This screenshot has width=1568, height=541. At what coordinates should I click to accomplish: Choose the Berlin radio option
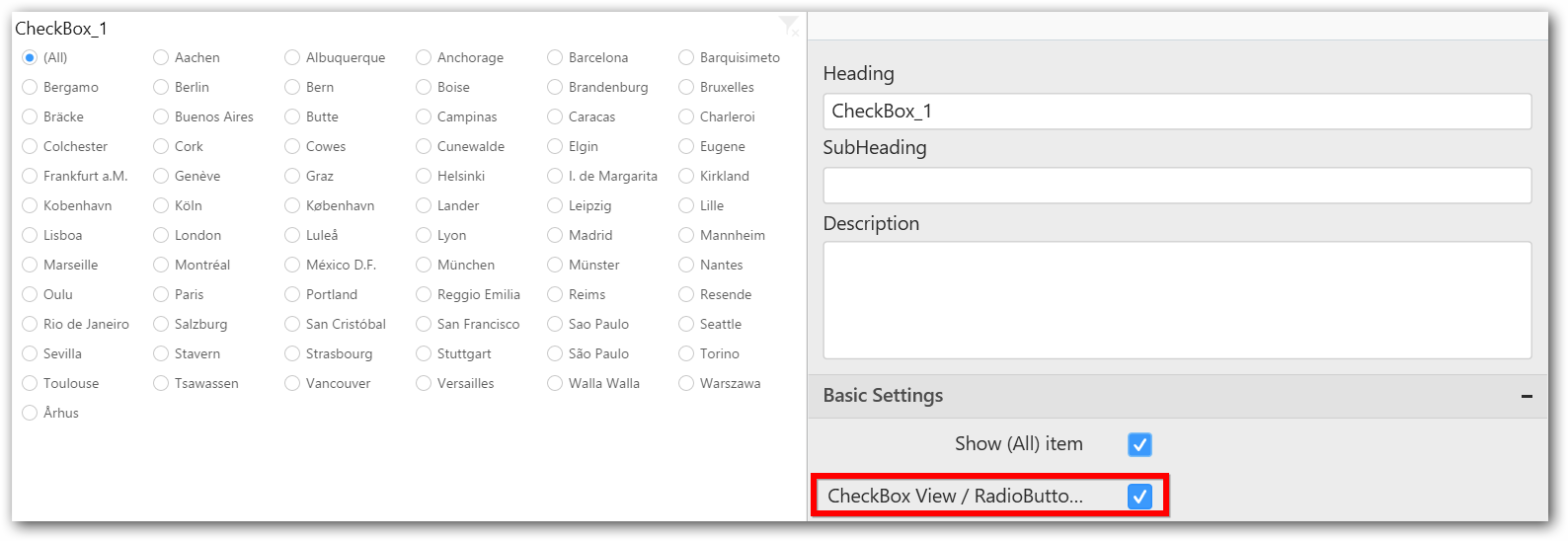tap(161, 87)
